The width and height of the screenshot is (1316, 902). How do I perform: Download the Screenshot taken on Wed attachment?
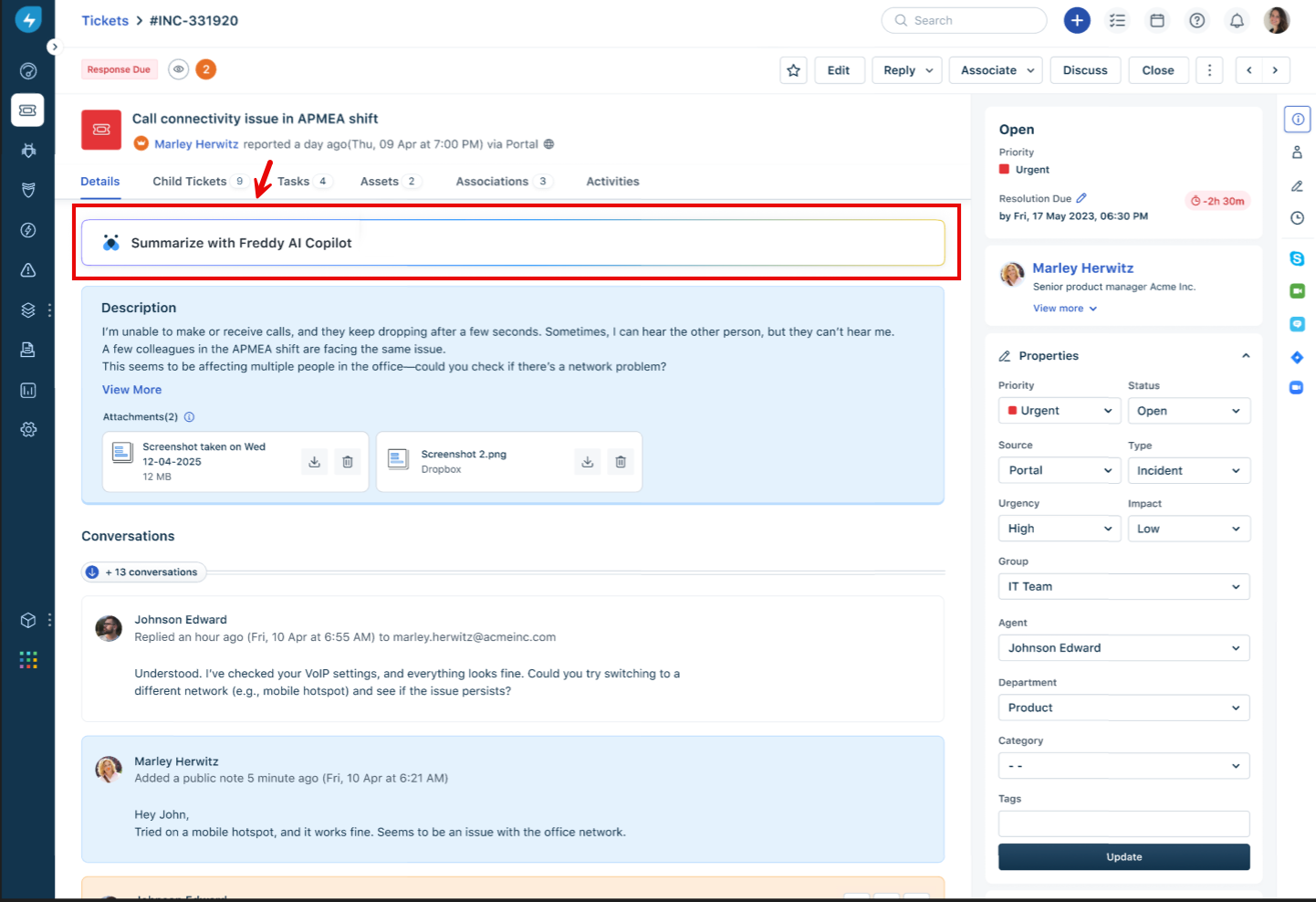[x=314, y=462]
